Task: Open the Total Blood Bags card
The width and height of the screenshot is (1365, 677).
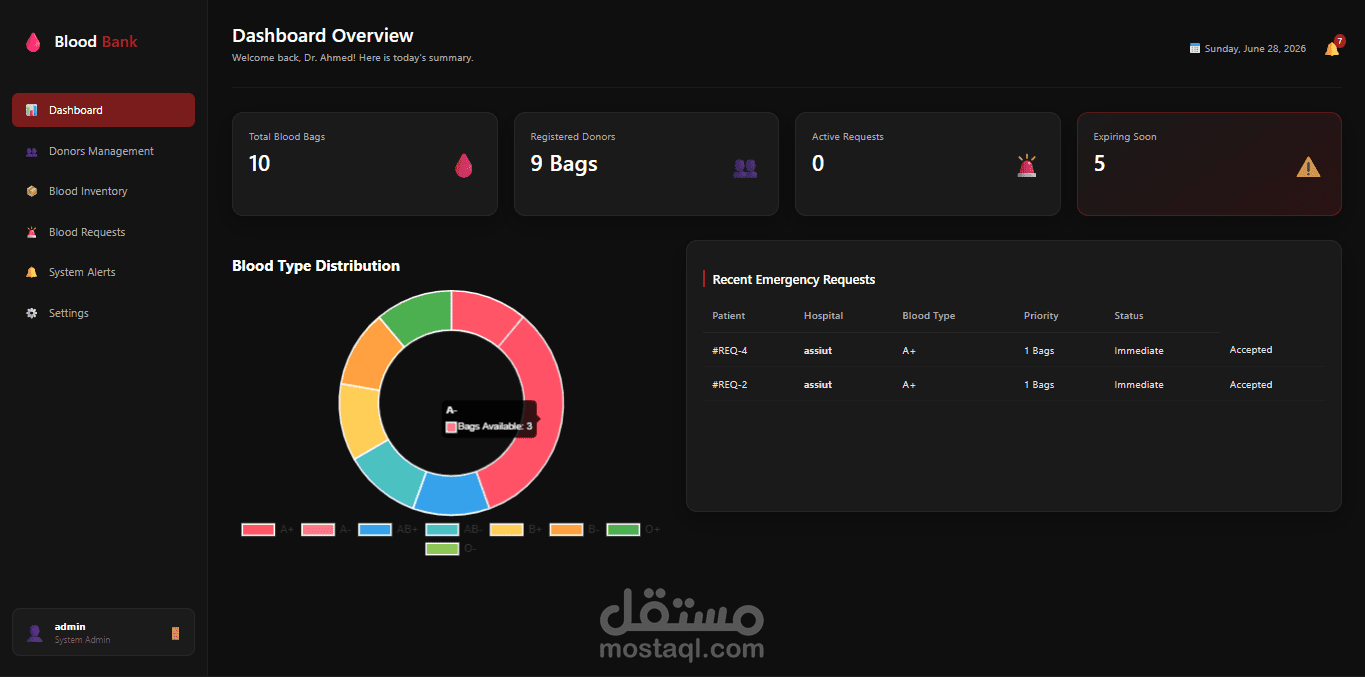Action: click(364, 164)
